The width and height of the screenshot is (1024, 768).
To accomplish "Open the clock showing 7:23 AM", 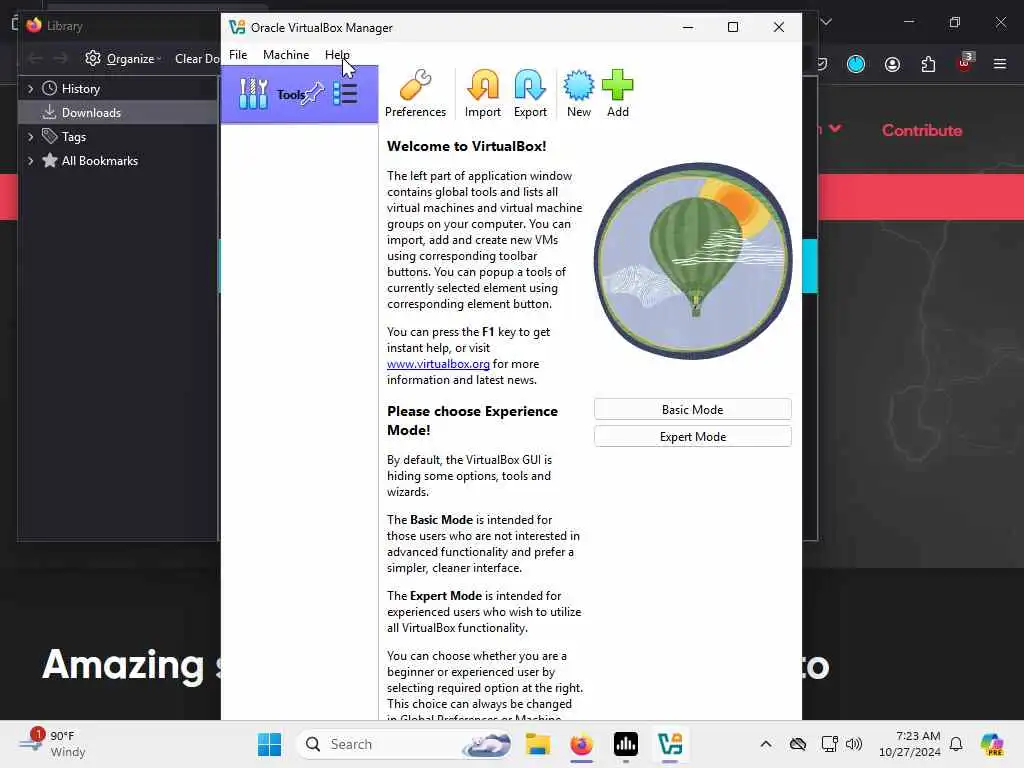I will (x=910, y=744).
